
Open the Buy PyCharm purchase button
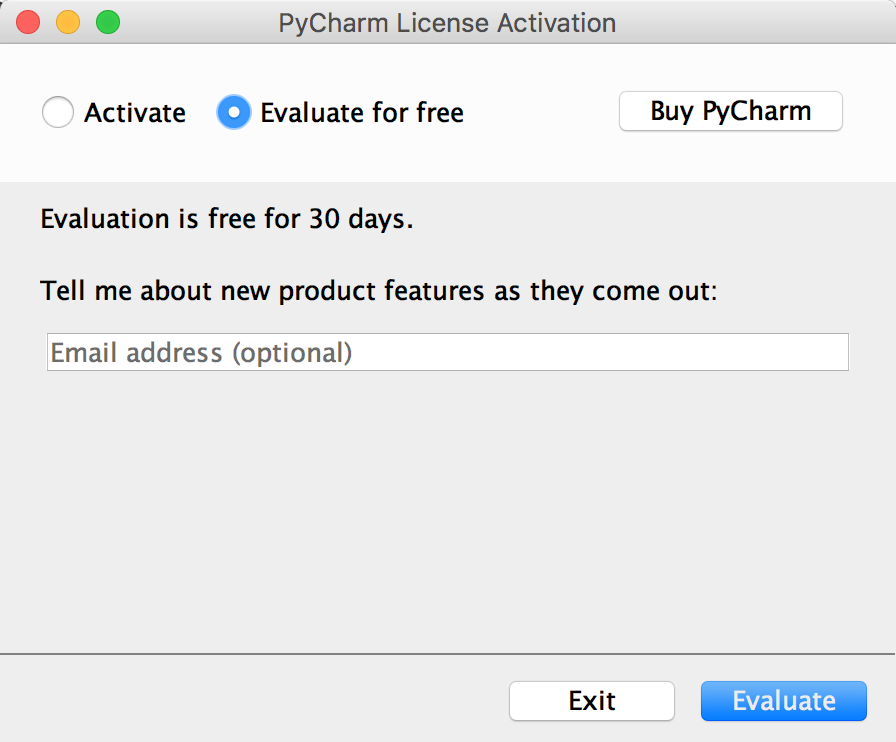[731, 111]
